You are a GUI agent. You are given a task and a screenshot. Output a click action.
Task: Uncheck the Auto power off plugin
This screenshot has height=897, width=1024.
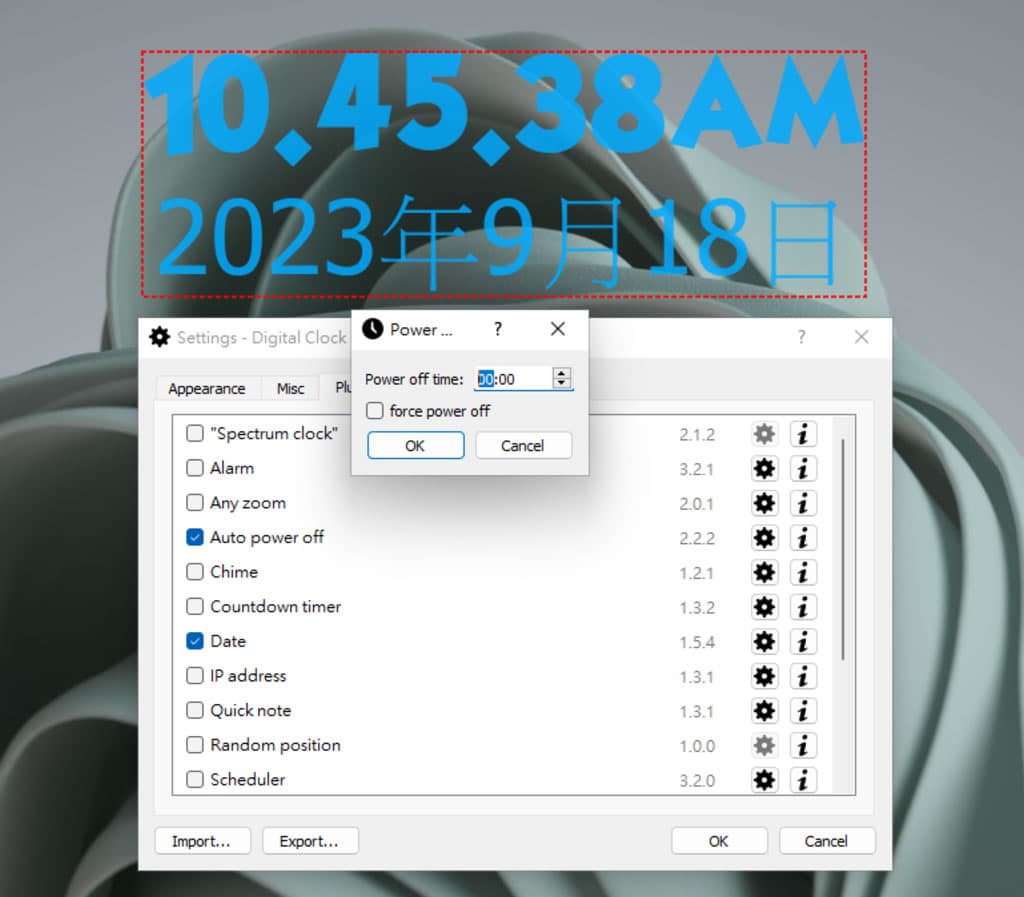pyautogui.click(x=195, y=537)
